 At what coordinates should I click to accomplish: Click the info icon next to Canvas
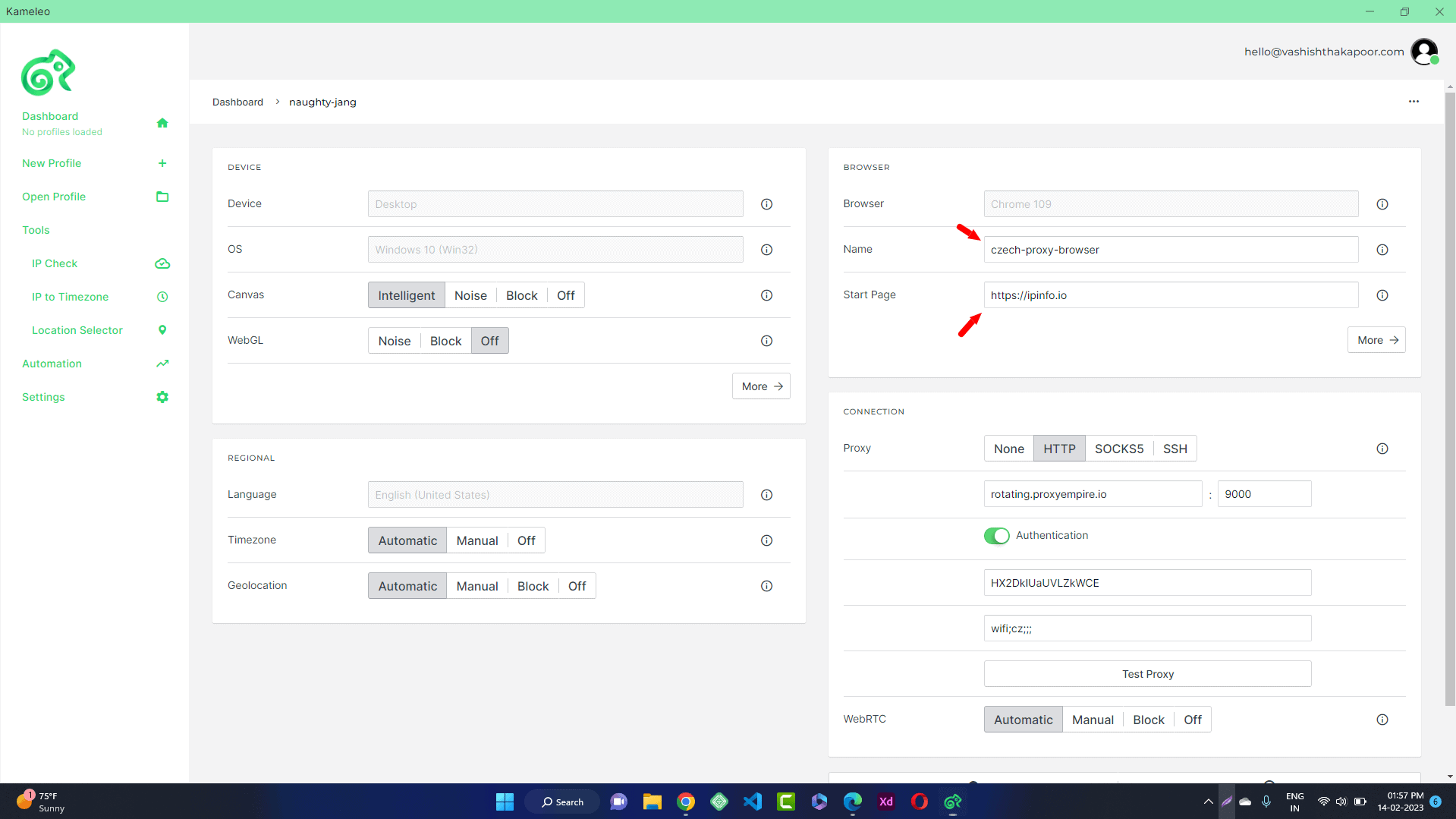point(766,295)
